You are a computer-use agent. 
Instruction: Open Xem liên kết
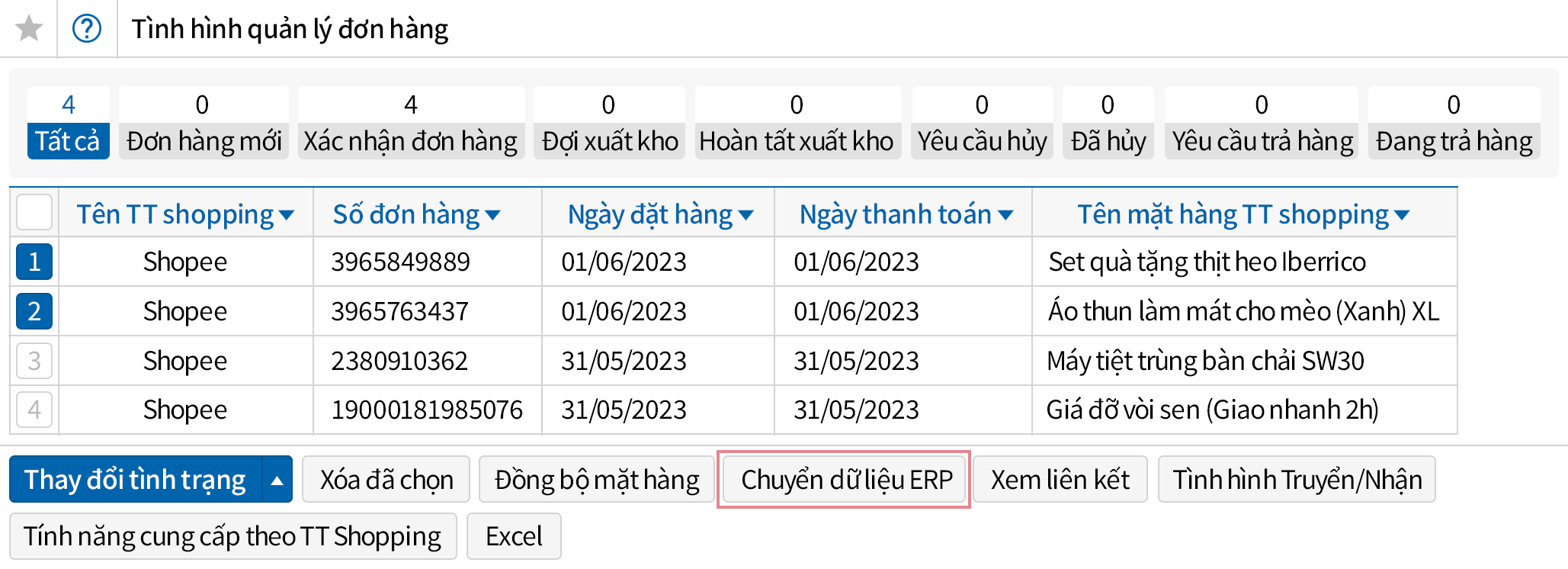point(1060,480)
